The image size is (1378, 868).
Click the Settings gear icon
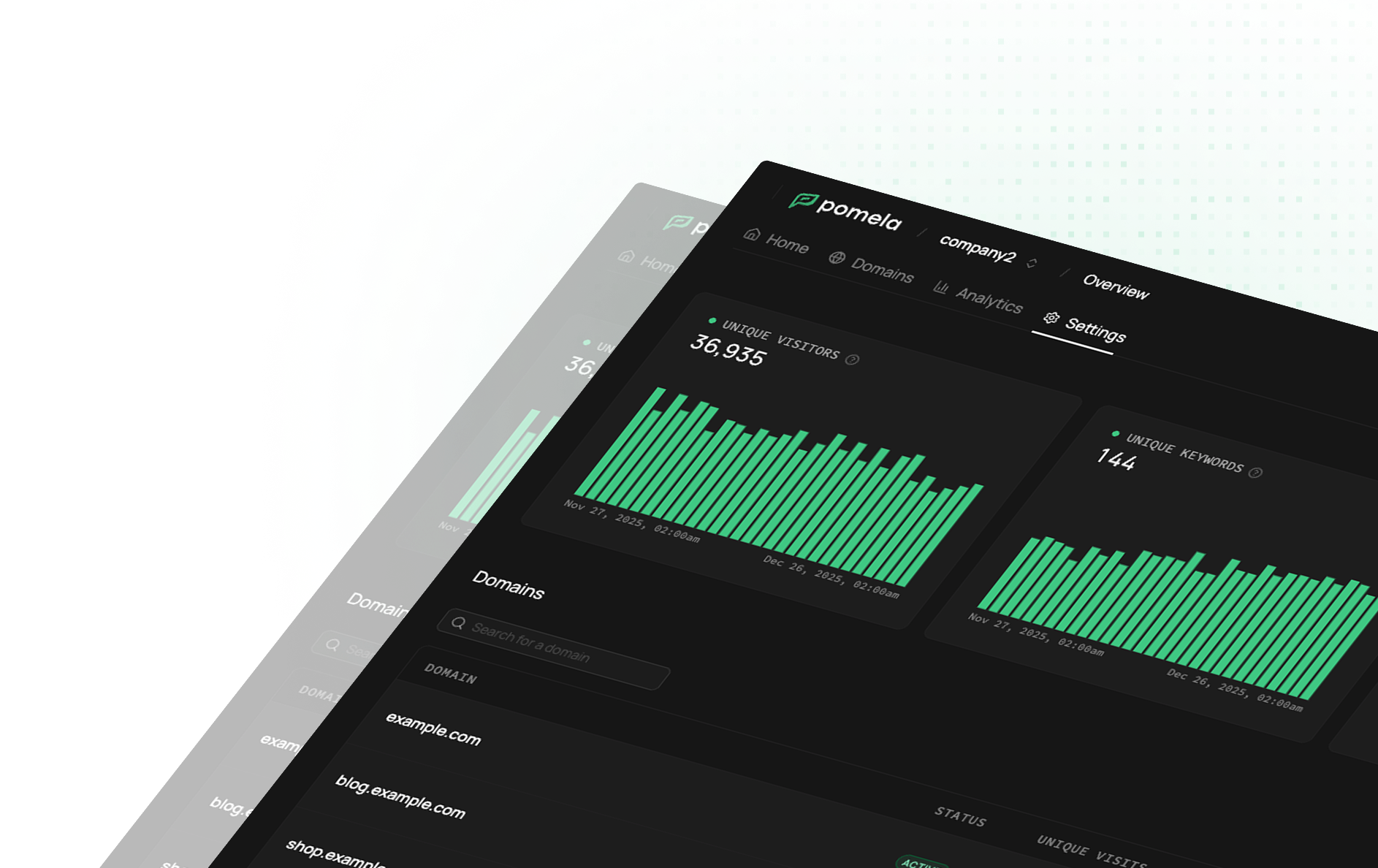pyautogui.click(x=1051, y=317)
